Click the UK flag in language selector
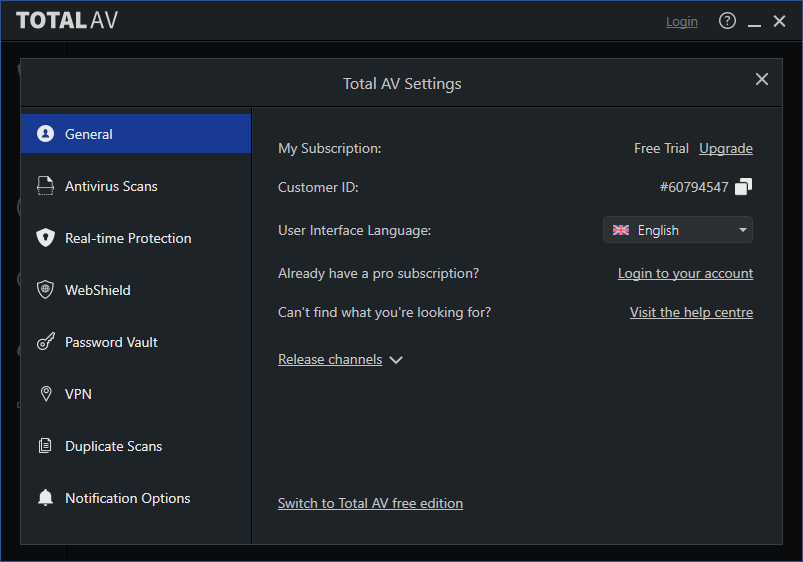803x562 pixels. tap(621, 230)
